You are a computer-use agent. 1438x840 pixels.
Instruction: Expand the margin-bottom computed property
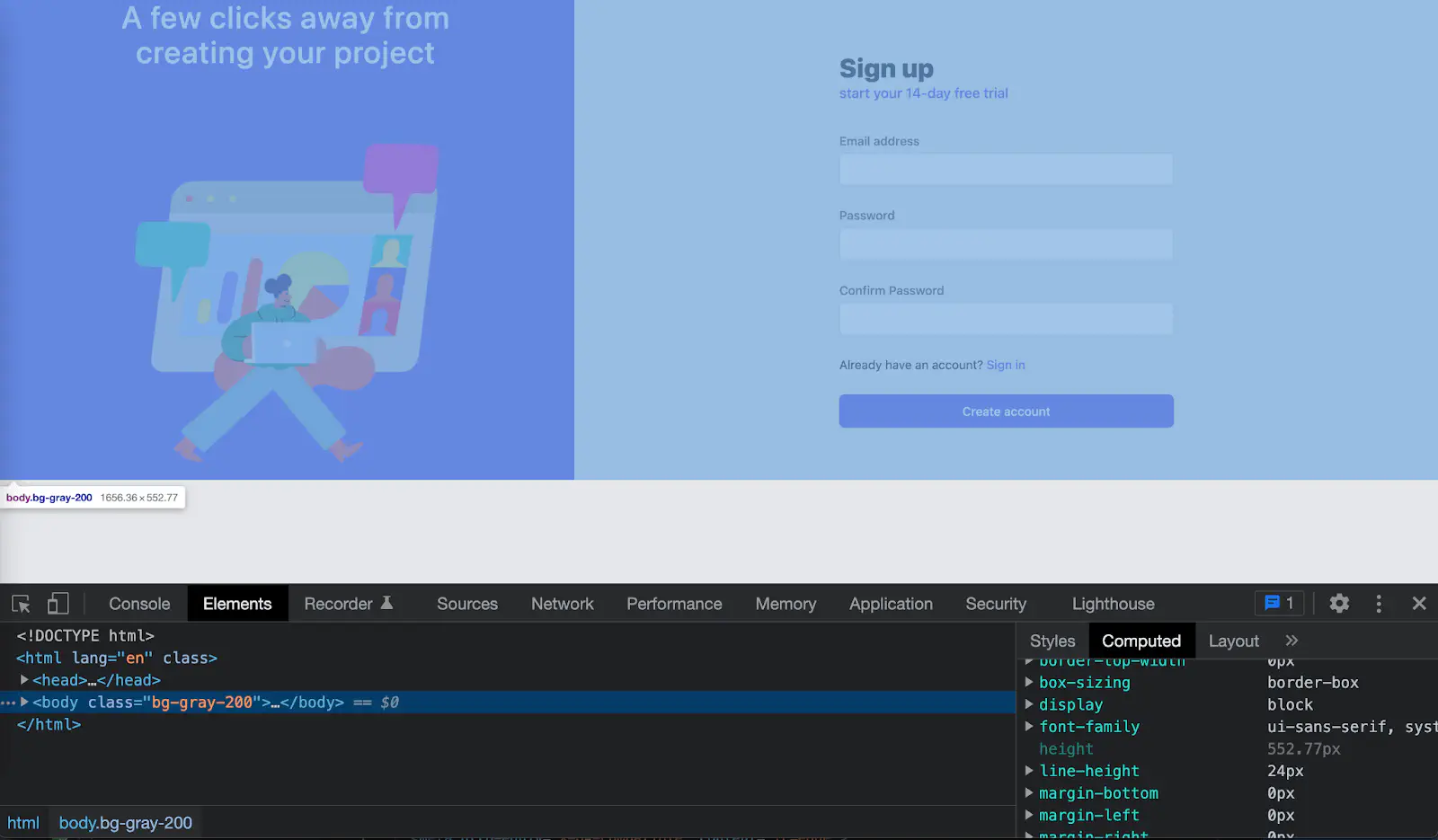(1029, 792)
